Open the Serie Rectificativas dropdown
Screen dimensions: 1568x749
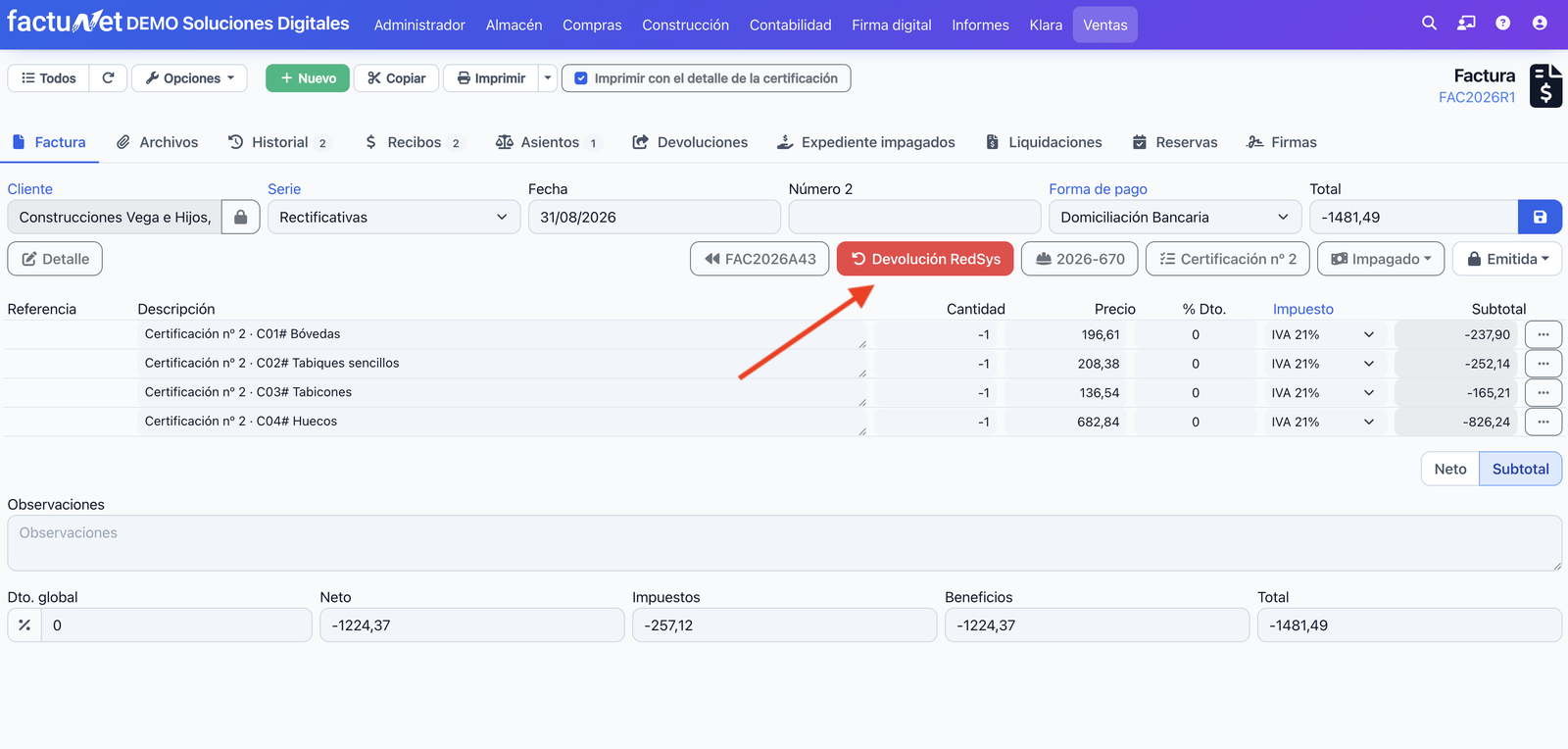pos(394,217)
